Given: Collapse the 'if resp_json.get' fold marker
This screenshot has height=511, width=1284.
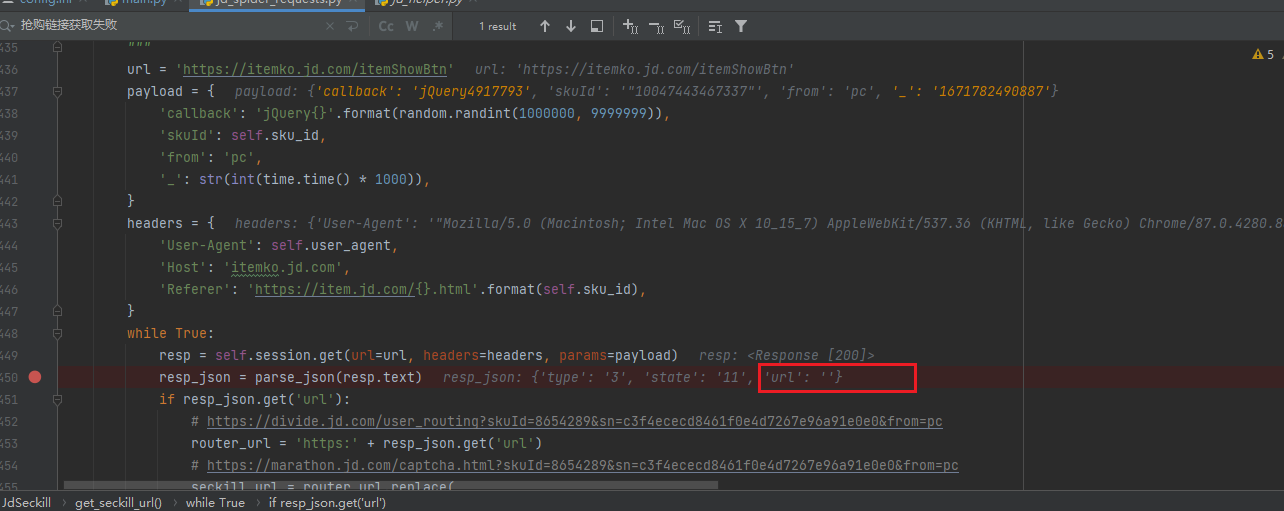Looking at the screenshot, I should (x=57, y=399).
